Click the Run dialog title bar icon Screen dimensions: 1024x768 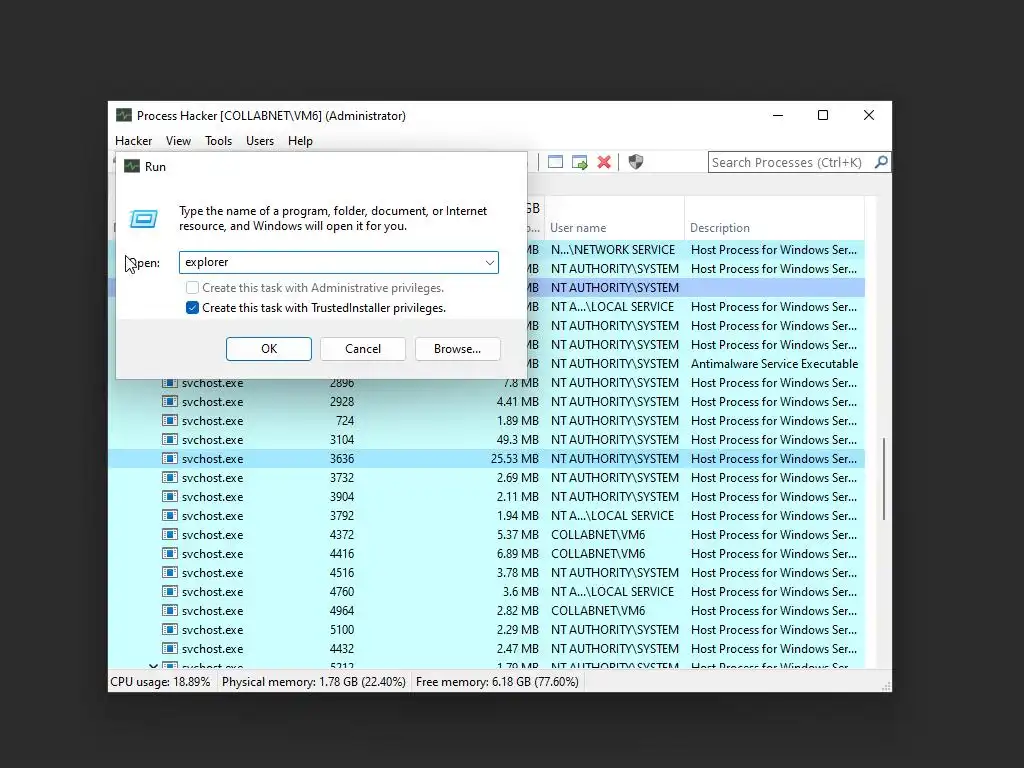point(132,167)
